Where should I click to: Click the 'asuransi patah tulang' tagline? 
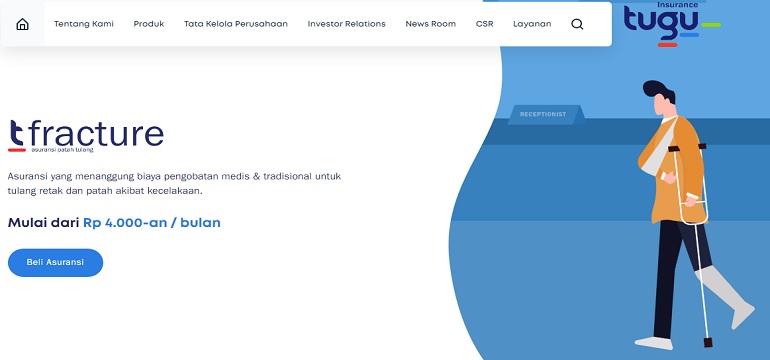(x=62, y=150)
